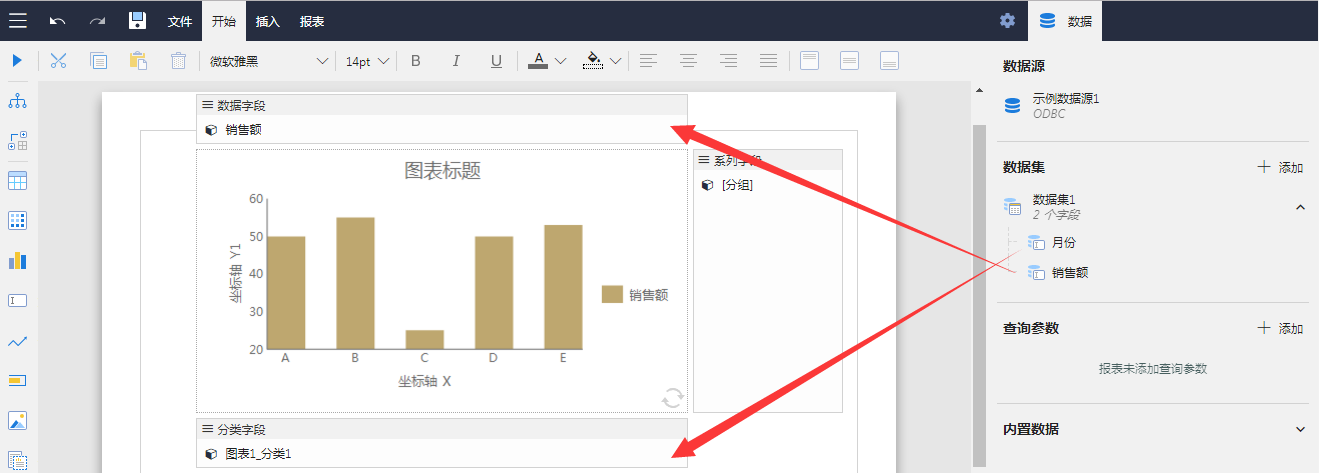Select the 销售额 field in dataset tree
Viewport: 1319px width, 473px height.
point(1069,272)
